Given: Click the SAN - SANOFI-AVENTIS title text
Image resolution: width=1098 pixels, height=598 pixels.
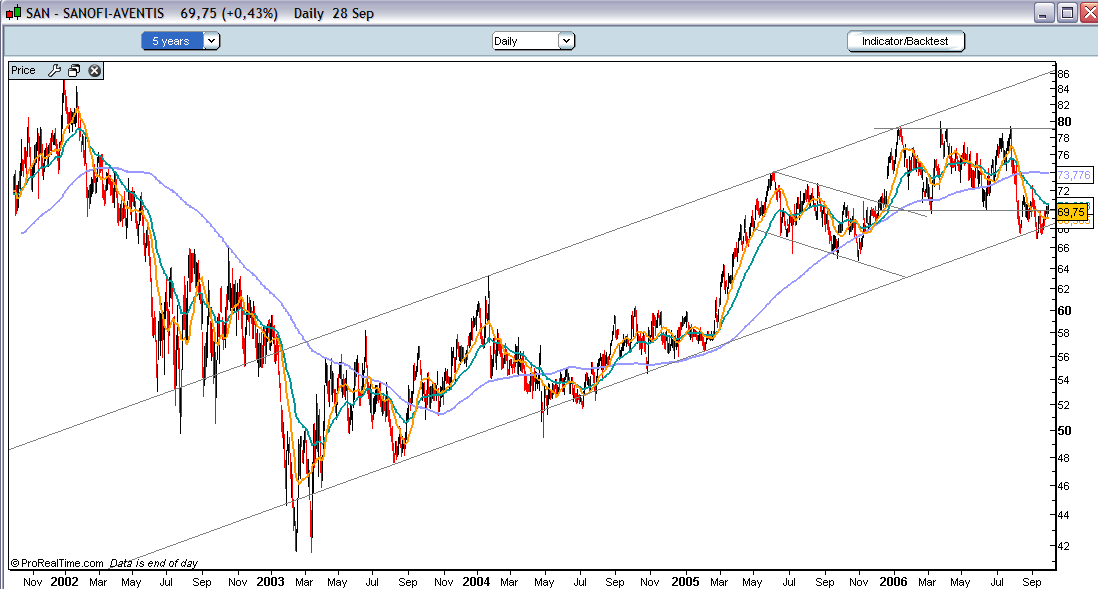Looking at the screenshot, I should pos(95,13).
